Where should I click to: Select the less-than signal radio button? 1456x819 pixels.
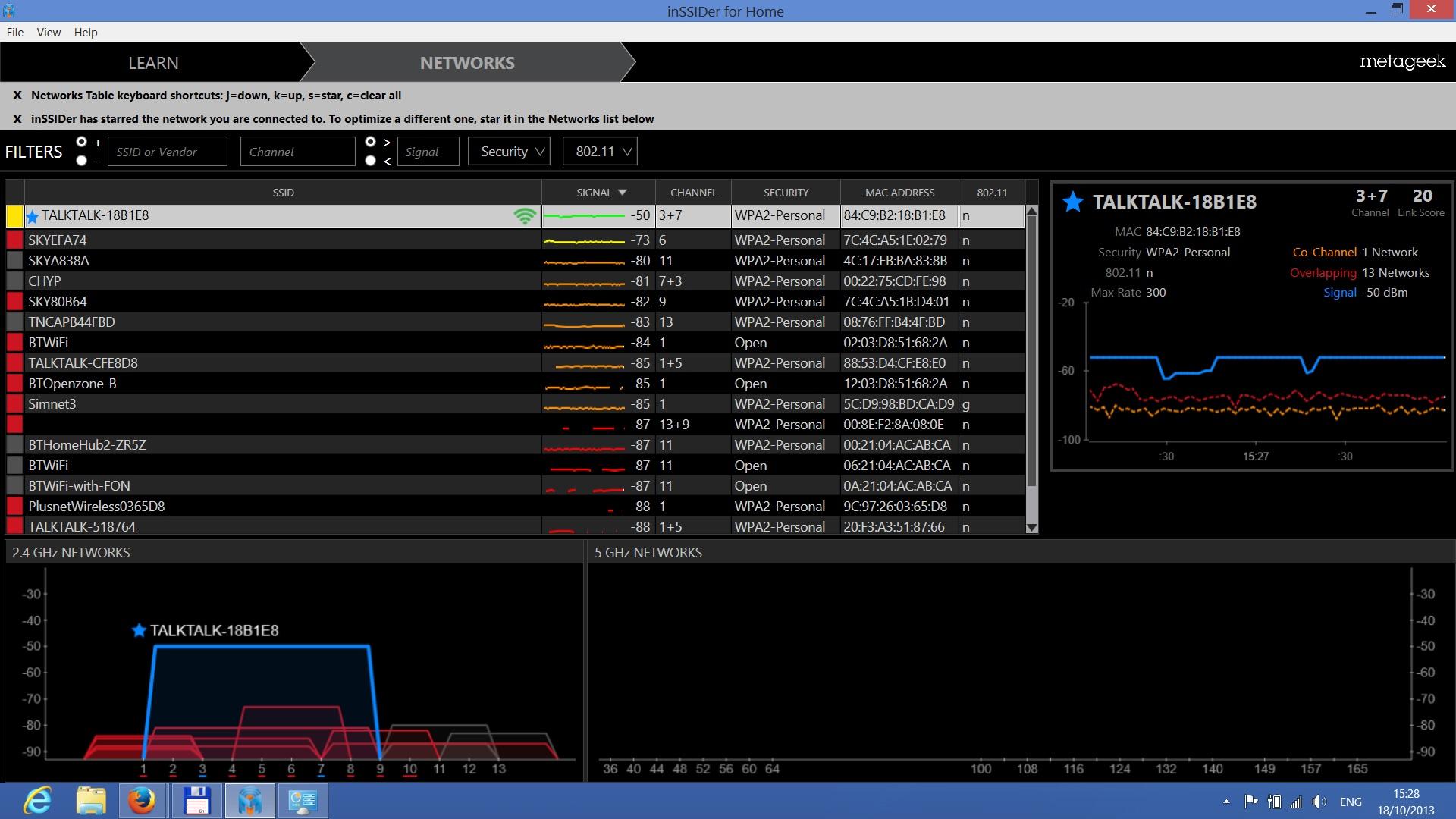click(370, 161)
